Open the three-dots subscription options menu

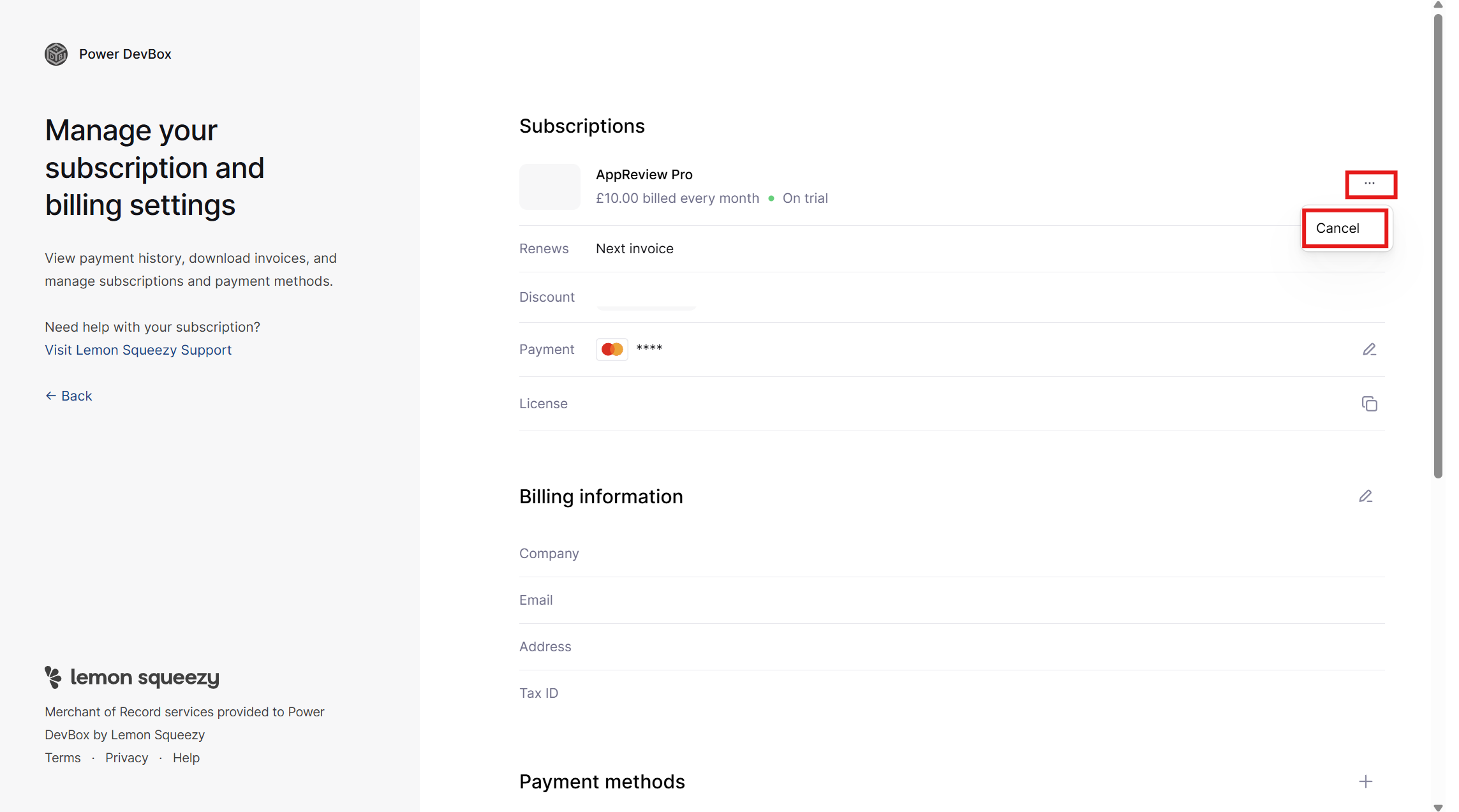tap(1370, 184)
